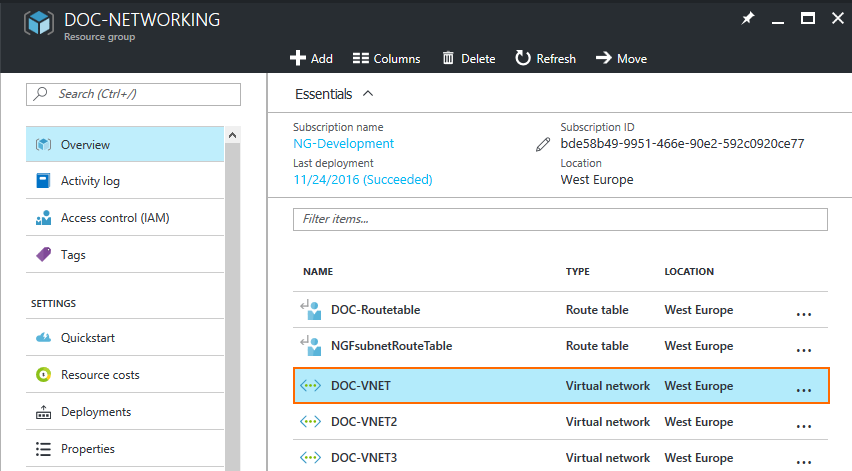Click the DOC-VNET3 virtual network icon
The image size is (852, 471).
[x=310, y=457]
